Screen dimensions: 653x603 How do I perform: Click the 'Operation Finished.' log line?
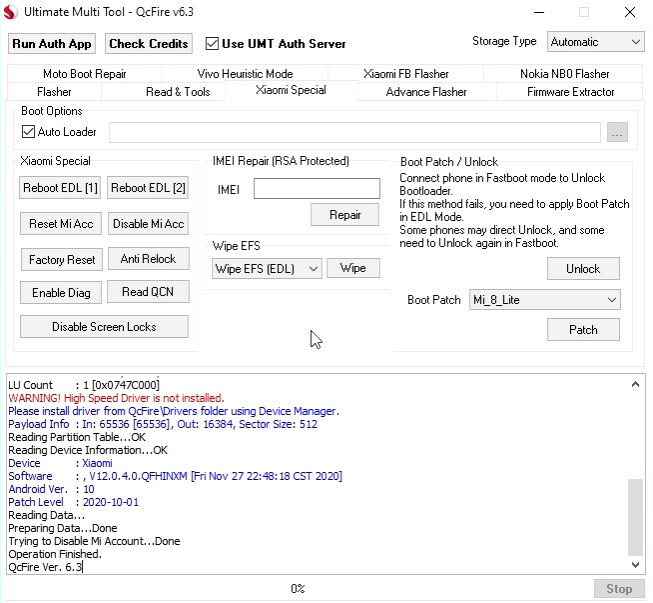pos(55,554)
